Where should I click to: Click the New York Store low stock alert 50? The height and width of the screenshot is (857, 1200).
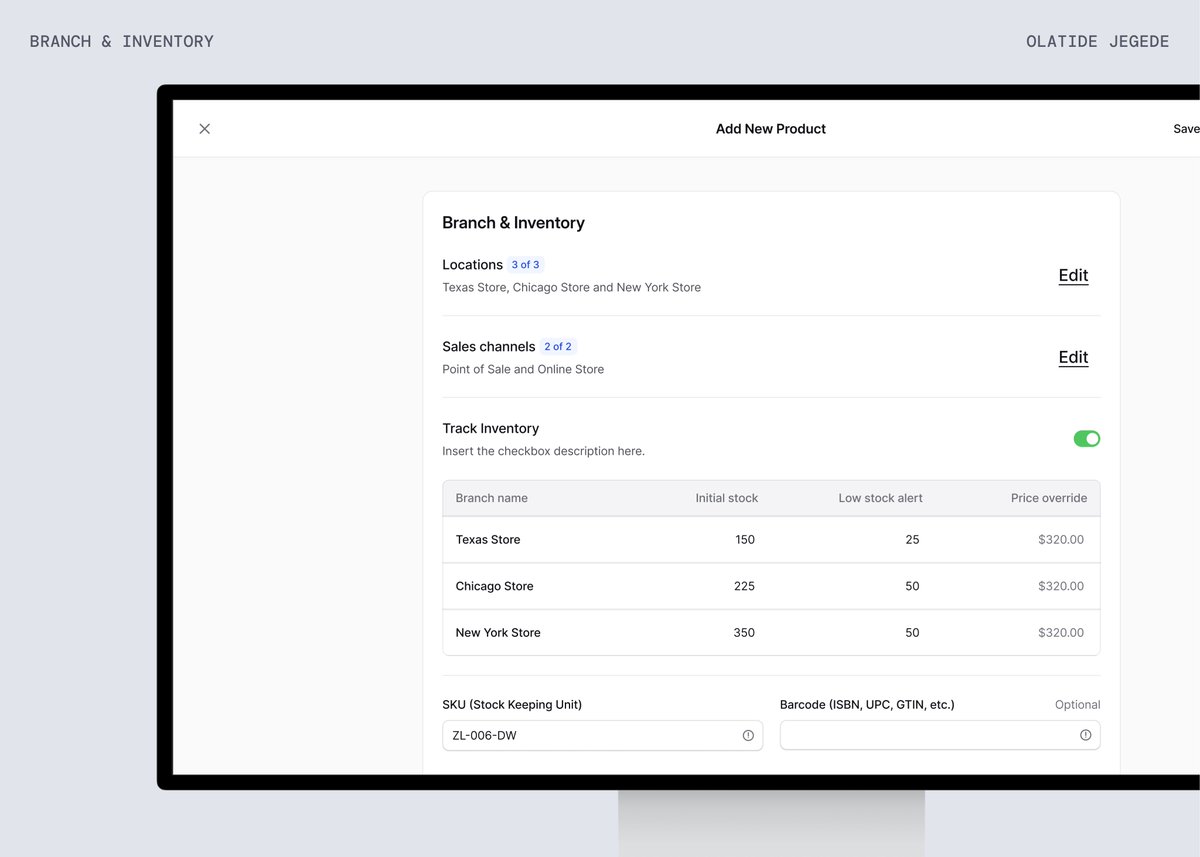point(912,633)
